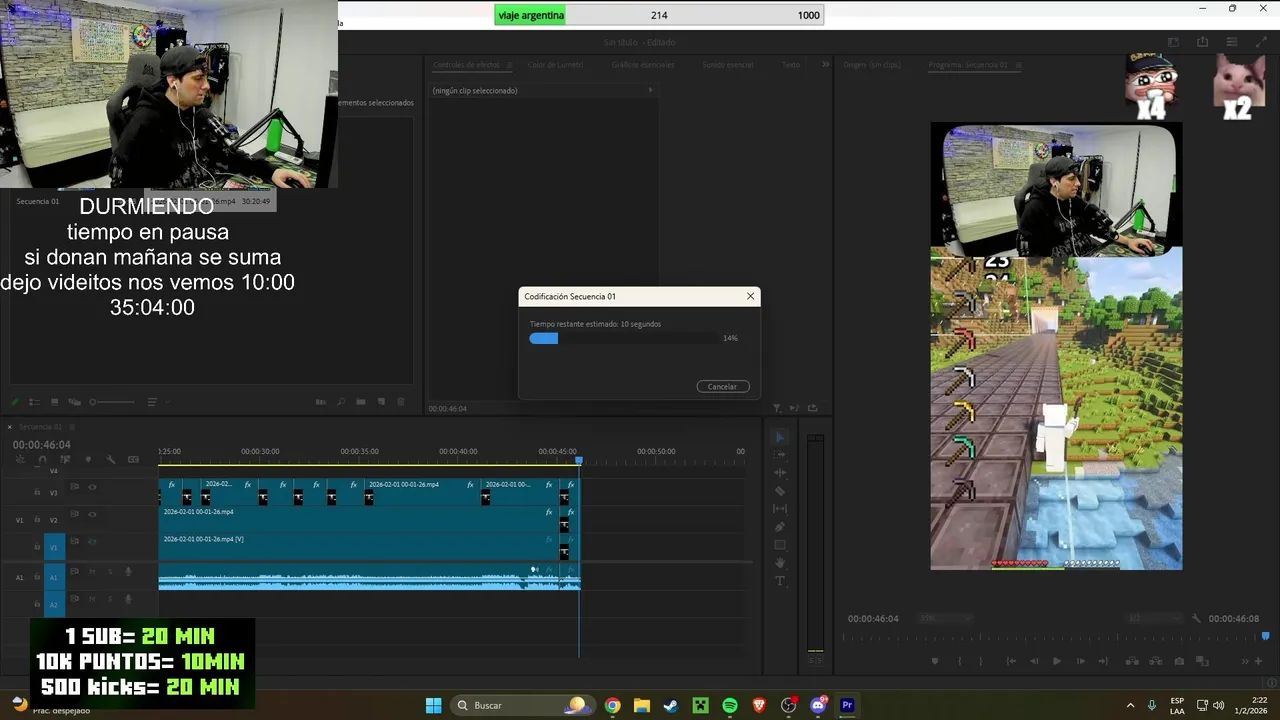The height and width of the screenshot is (720, 1280).
Task: Play the sequence in Program monitor
Action: pyautogui.click(x=1057, y=661)
